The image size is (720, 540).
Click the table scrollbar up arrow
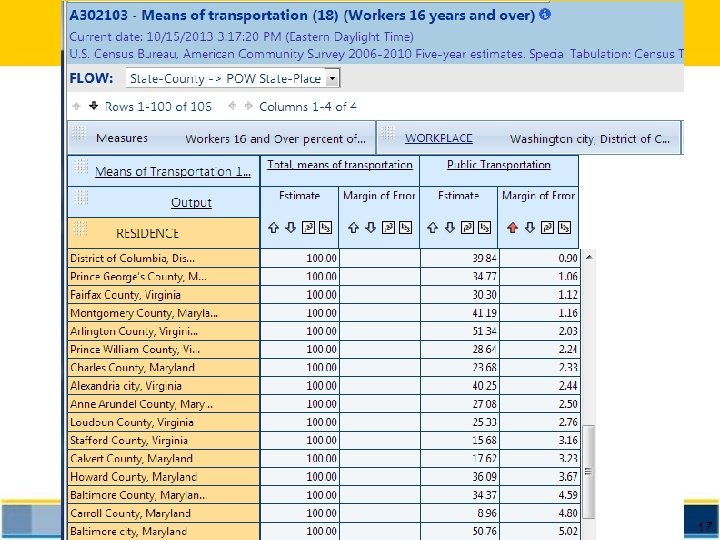[x=589, y=257]
